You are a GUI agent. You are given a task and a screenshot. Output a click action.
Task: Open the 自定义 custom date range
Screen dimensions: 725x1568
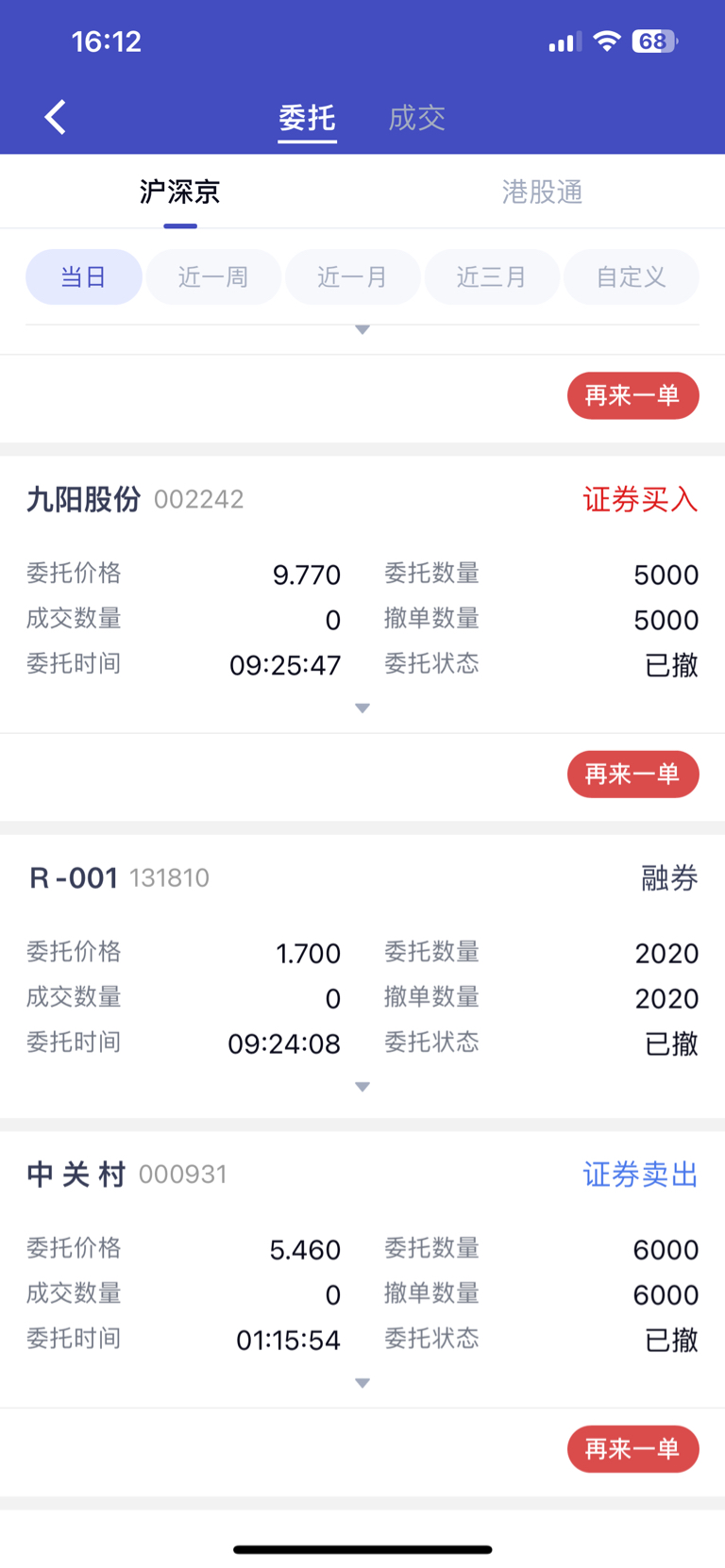632,277
